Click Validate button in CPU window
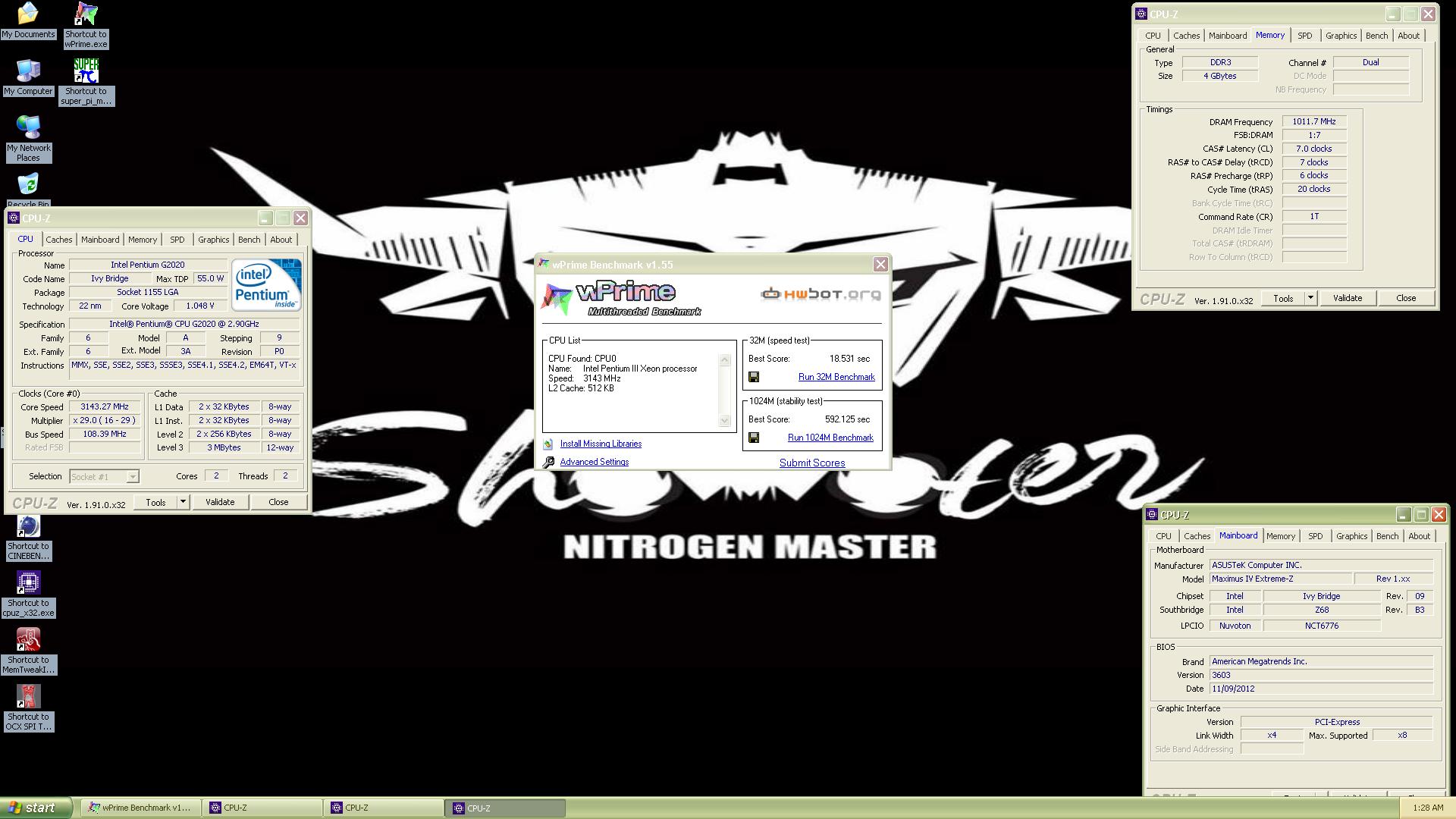 [220, 502]
